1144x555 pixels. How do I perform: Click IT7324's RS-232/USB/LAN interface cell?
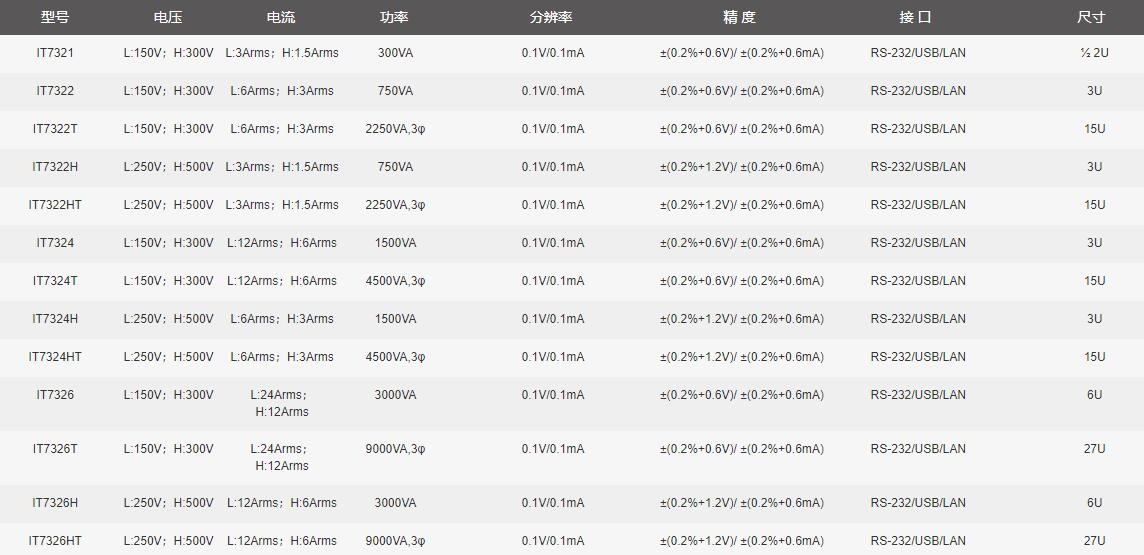[918, 243]
